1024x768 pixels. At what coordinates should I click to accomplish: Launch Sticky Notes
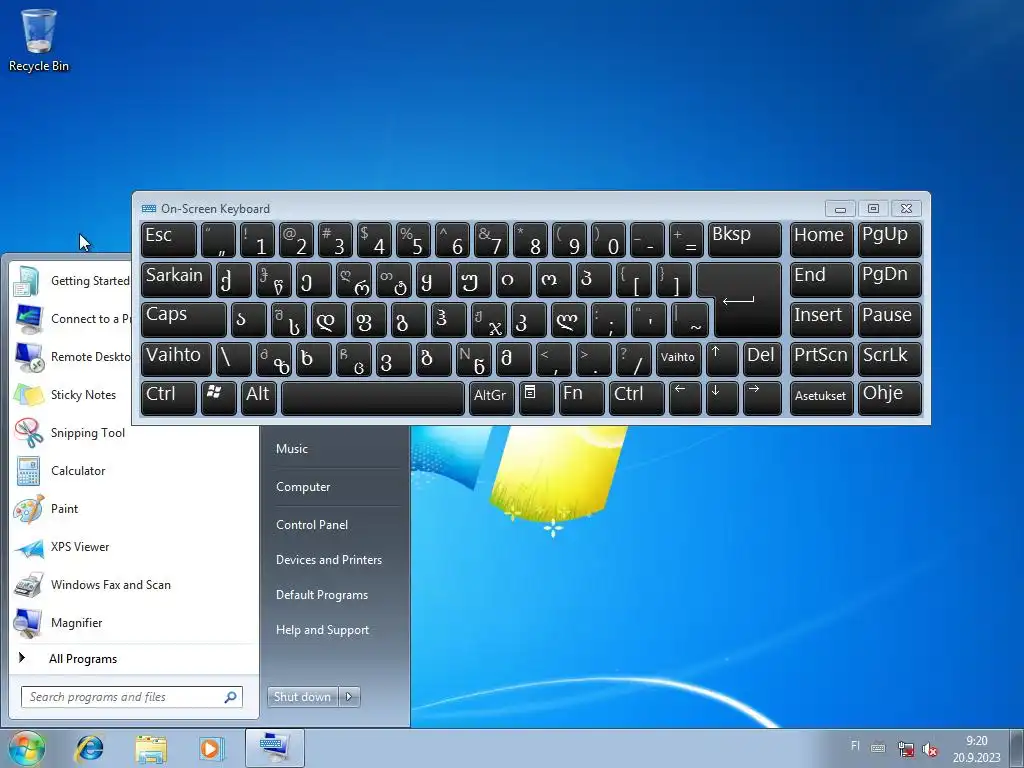click(71, 395)
